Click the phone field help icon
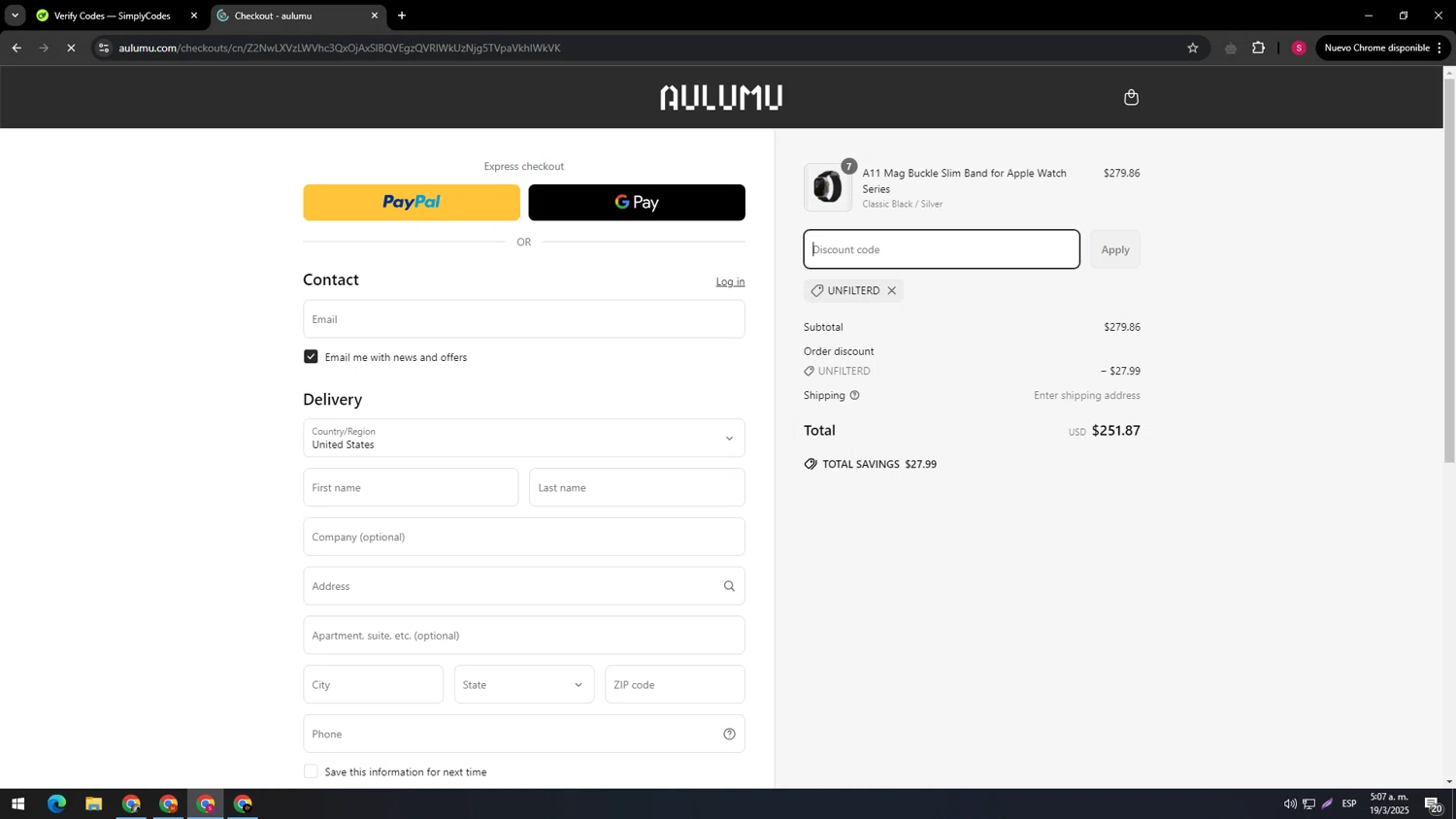The height and width of the screenshot is (819, 1456). pos(729,735)
